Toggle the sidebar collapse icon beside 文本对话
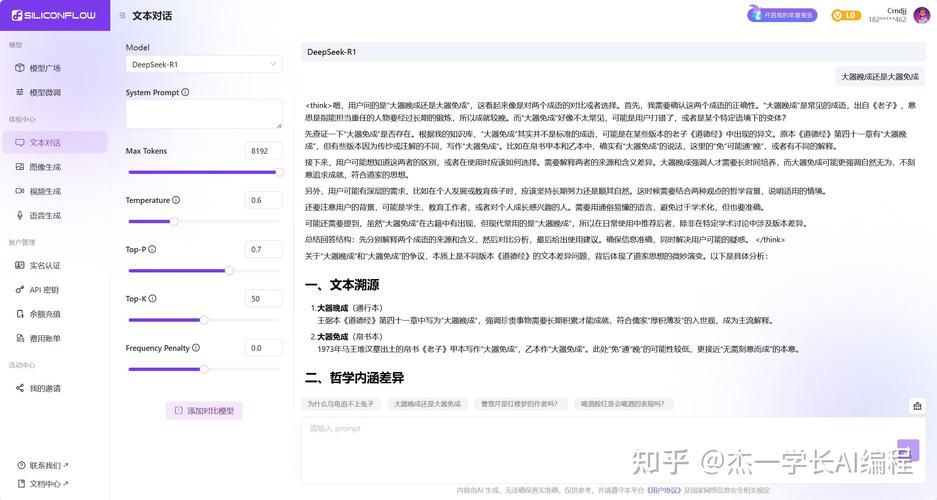Viewport: 937px width, 500px height. (123, 16)
